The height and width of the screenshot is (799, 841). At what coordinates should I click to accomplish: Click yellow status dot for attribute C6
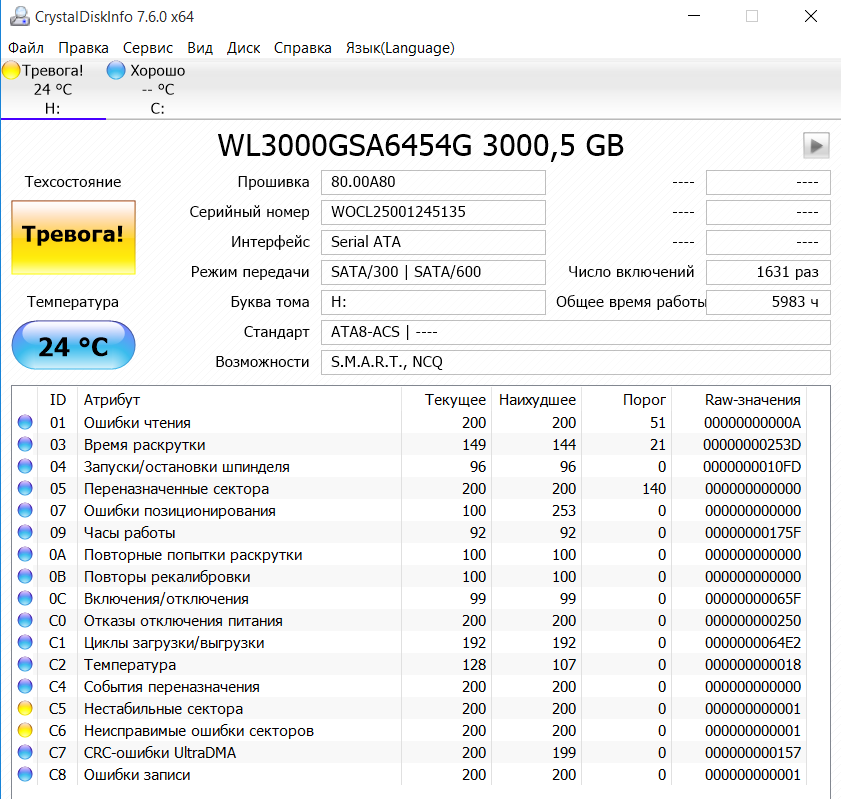click(x=25, y=731)
